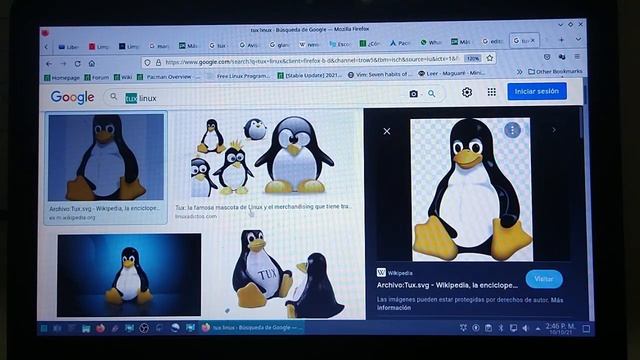Screen dimensions: 640x360
Task: Open the Google apps grid
Action: point(491,92)
